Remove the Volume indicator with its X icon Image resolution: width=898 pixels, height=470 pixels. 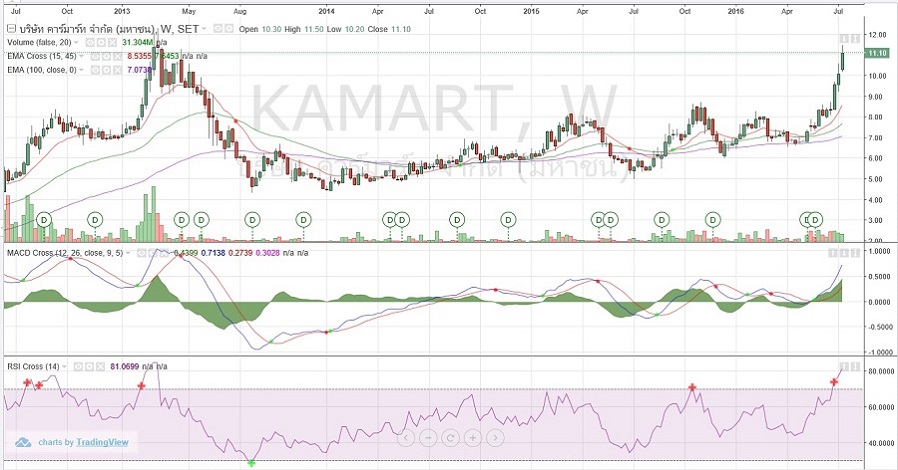112,42
